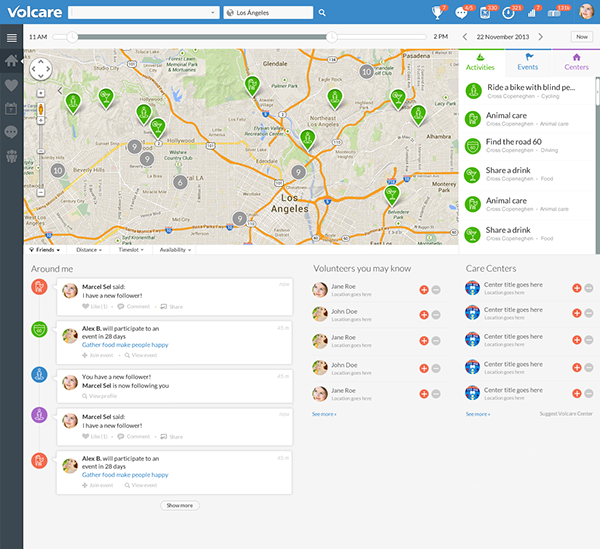This screenshot has height=549, width=600.
Task: Open messages icon with 4/5 badge
Action: pos(461,13)
